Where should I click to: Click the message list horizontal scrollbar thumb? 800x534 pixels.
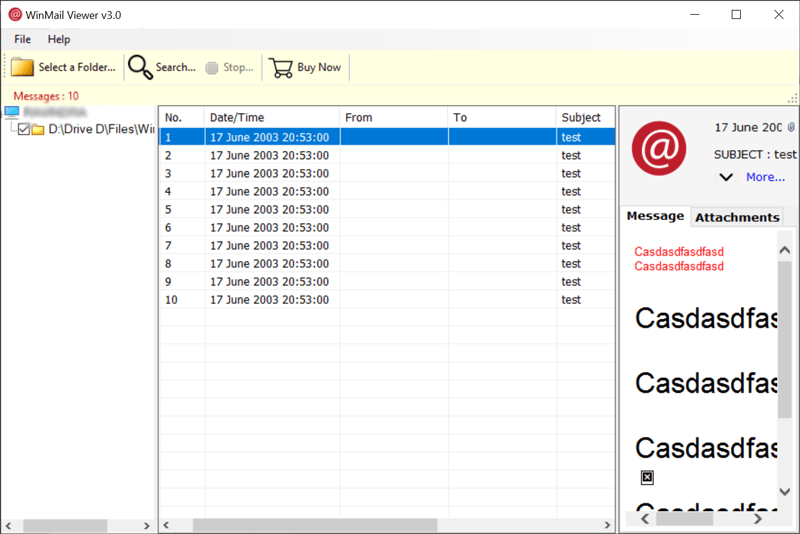[x=315, y=525]
